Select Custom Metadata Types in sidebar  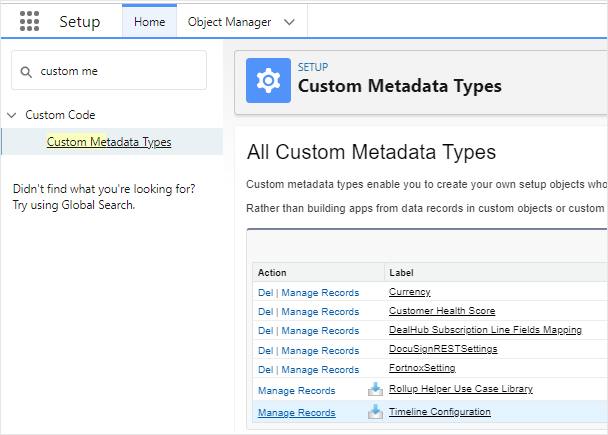[109, 142]
